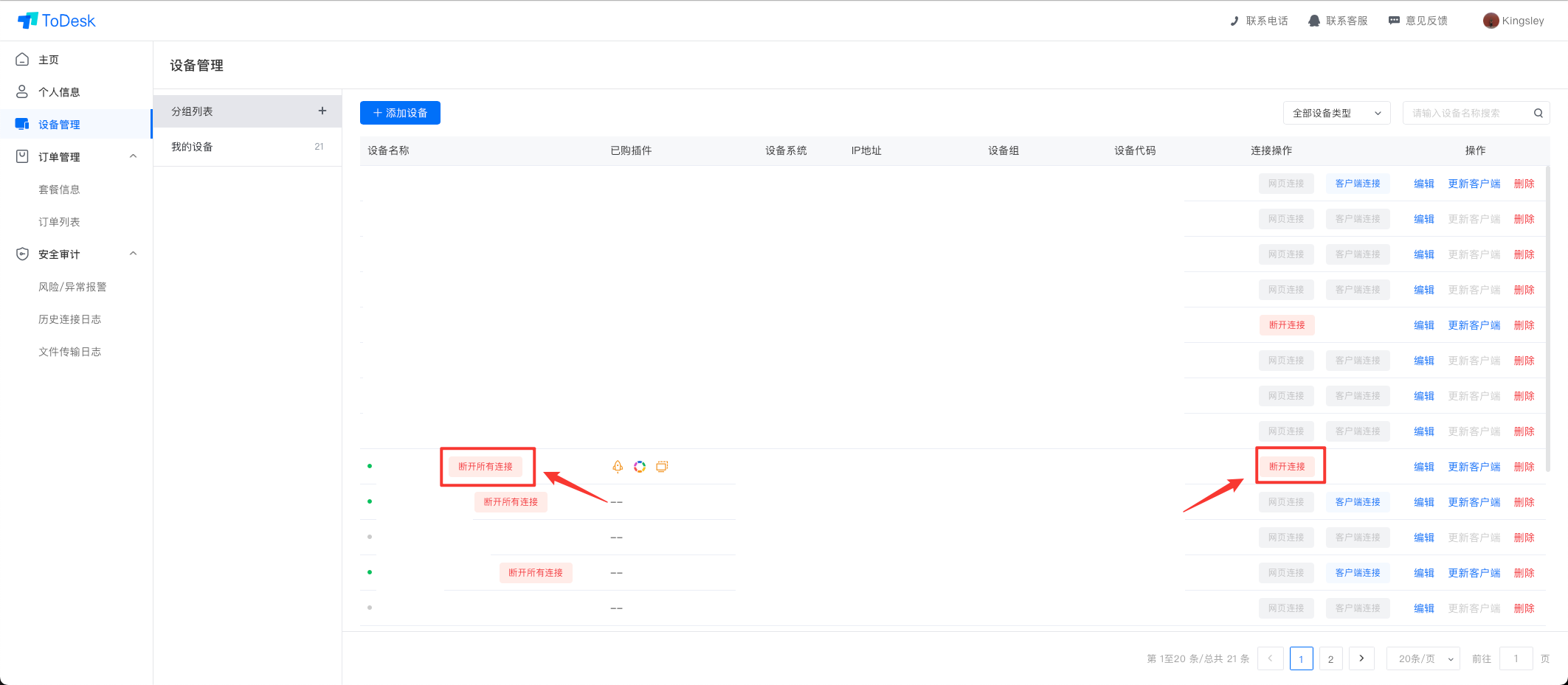1568x685 pixels.
Task: Click the Kingsley user avatar
Action: [x=1491, y=21]
